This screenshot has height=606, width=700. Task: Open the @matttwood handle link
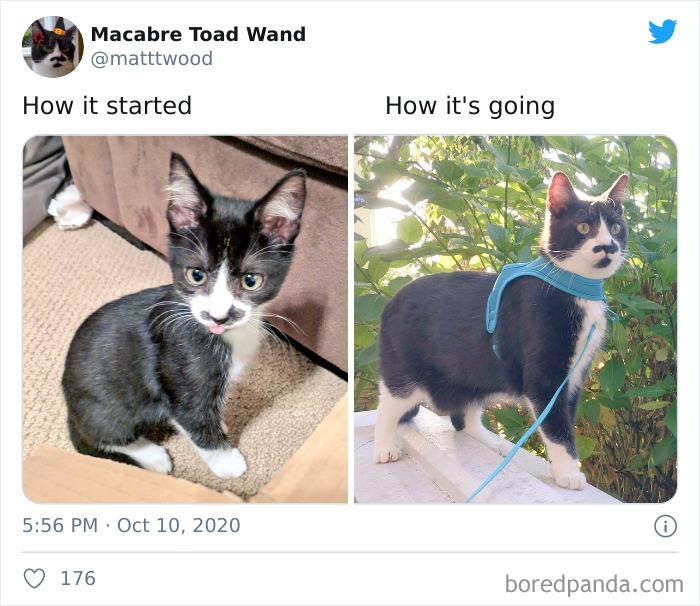[152, 59]
